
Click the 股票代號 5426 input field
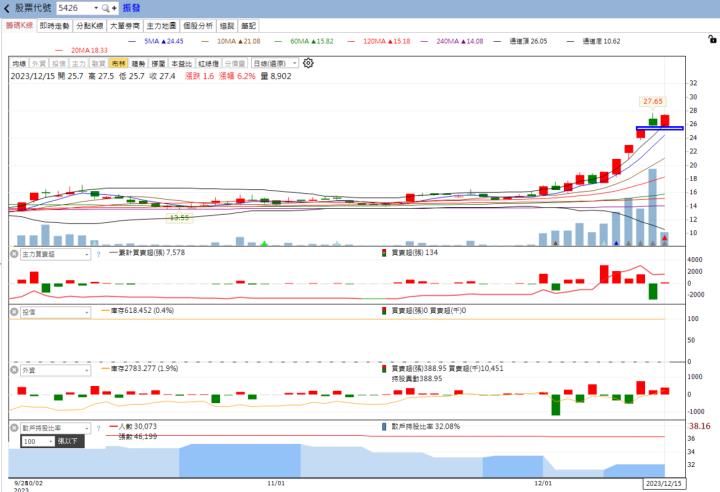74,8
